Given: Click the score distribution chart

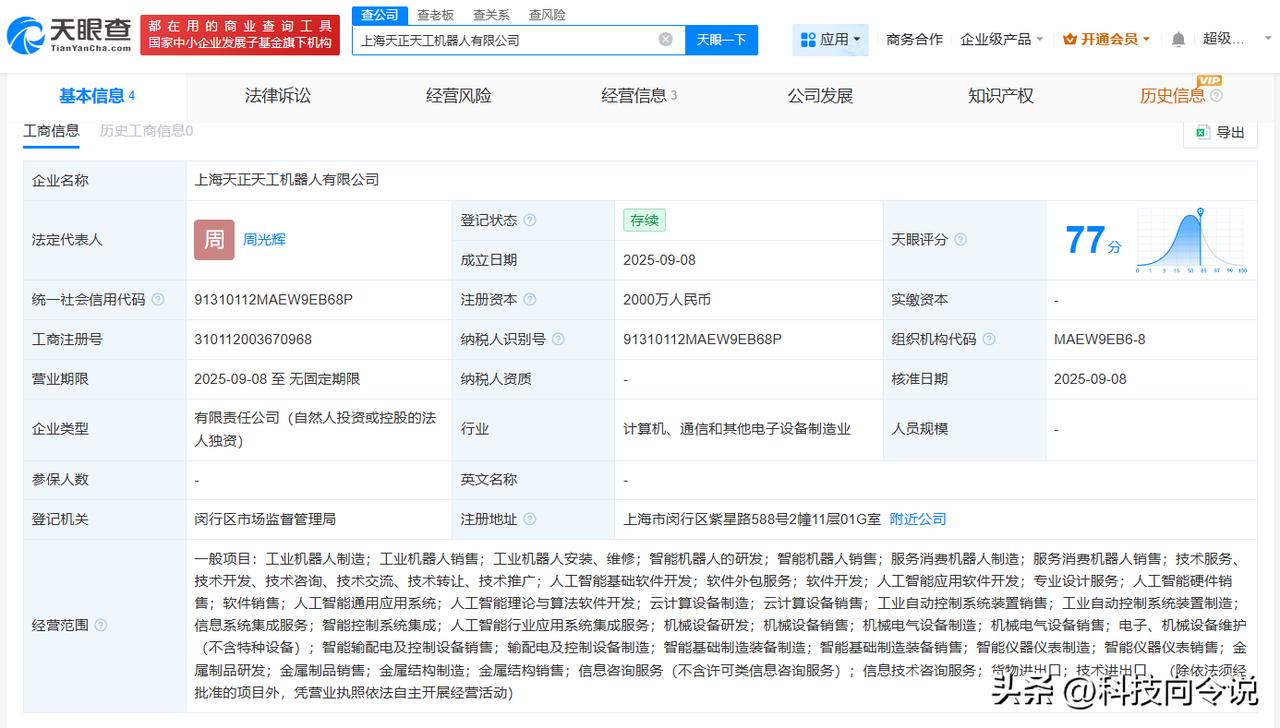Looking at the screenshot, I should coord(1191,240).
